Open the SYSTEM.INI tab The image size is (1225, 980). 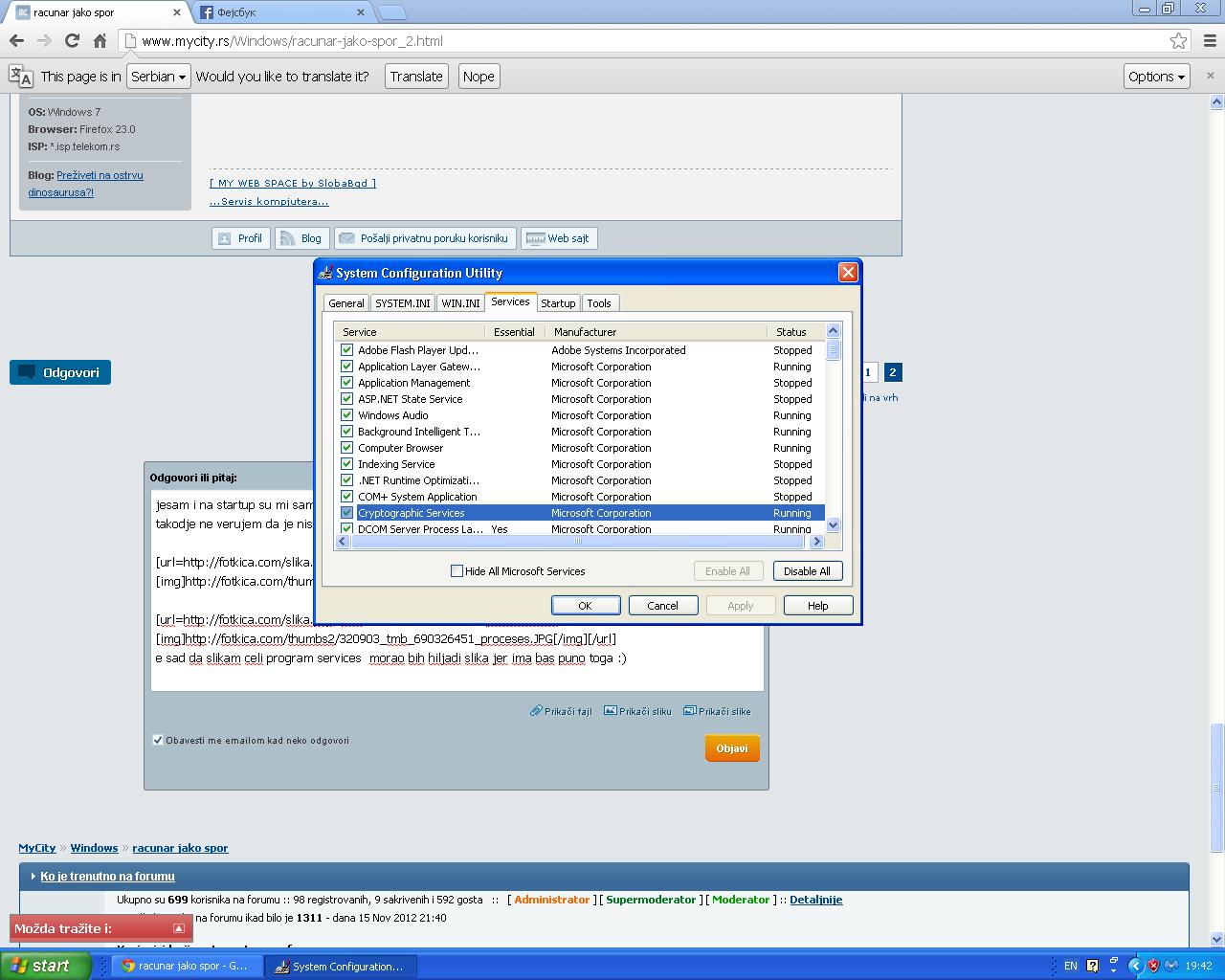pos(403,303)
